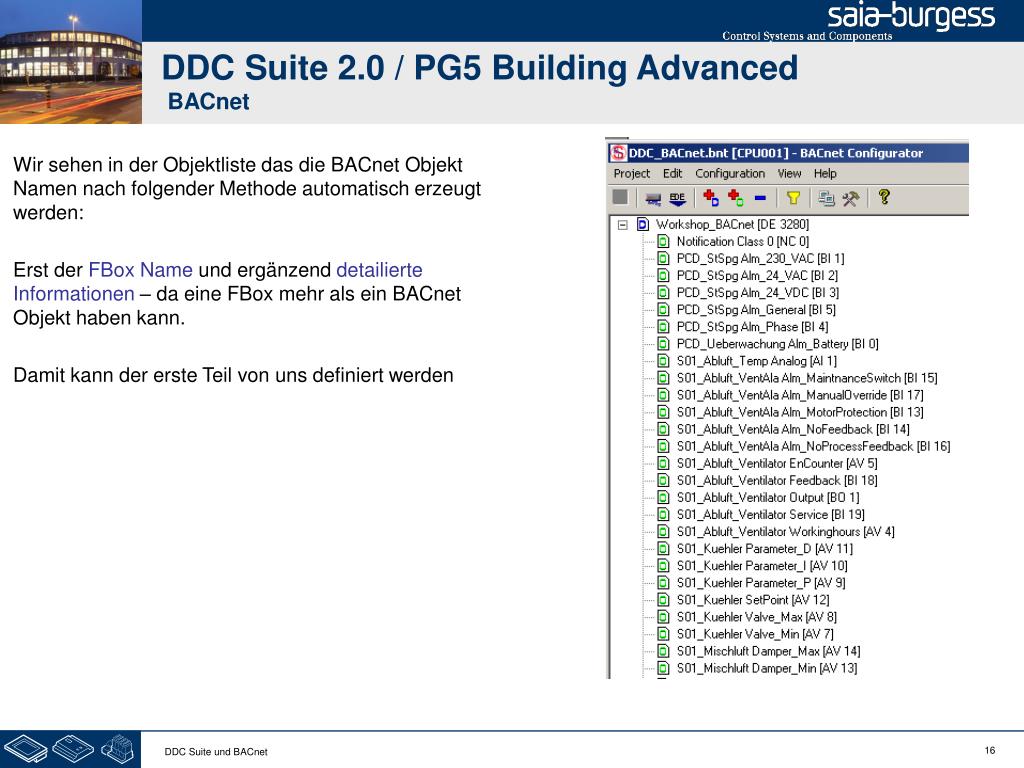Select S01_Abluft_Ventilator Service [BI 19]
This screenshot has width=1024, height=768.
(771, 514)
